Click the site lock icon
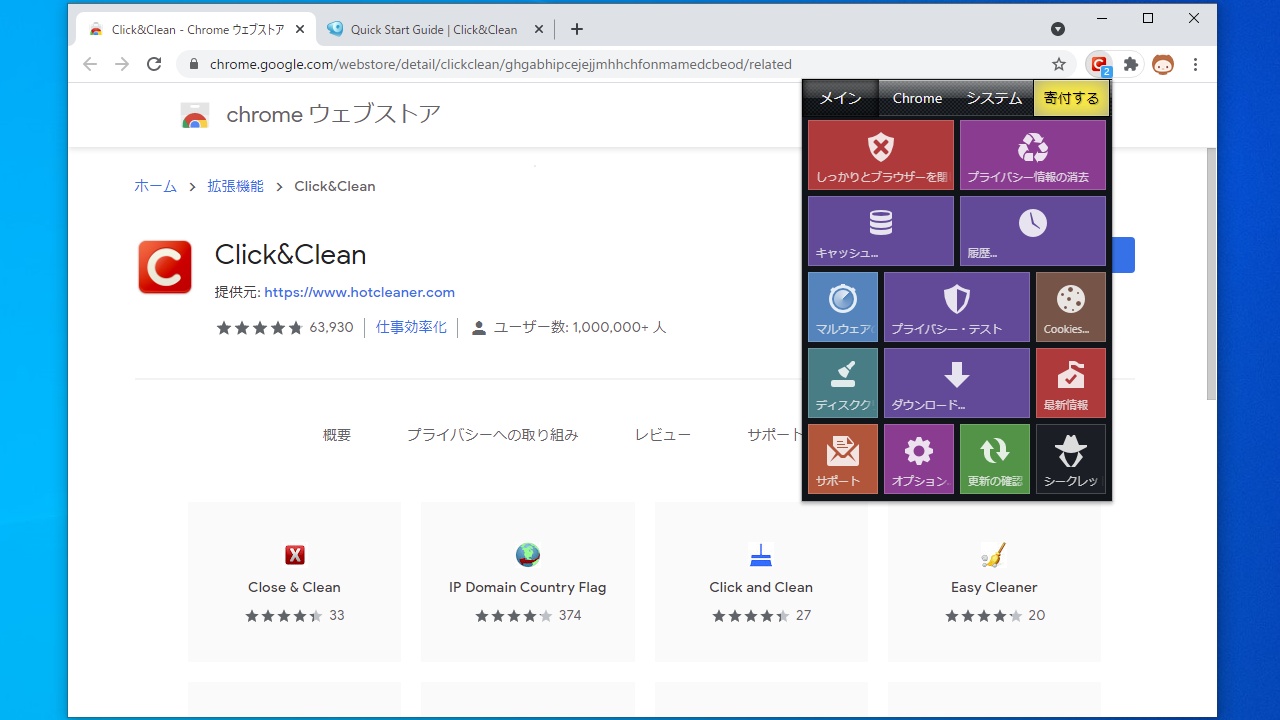This screenshot has width=1280, height=720. [x=193, y=64]
